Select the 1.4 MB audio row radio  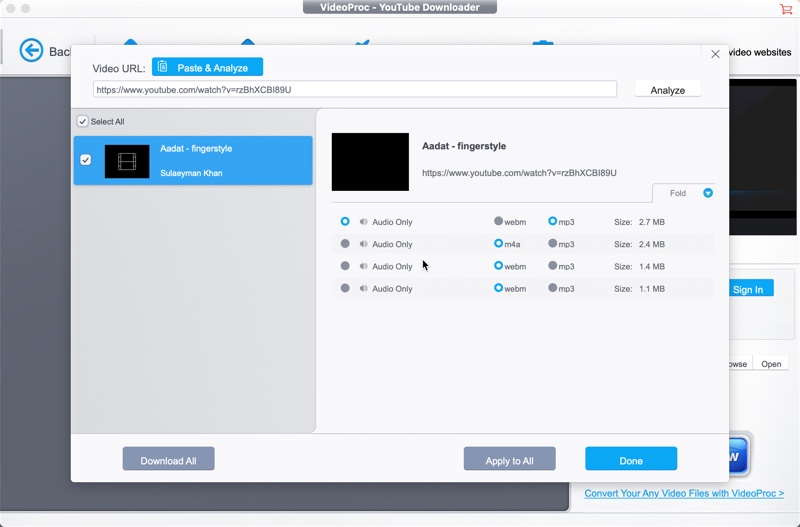(x=345, y=266)
